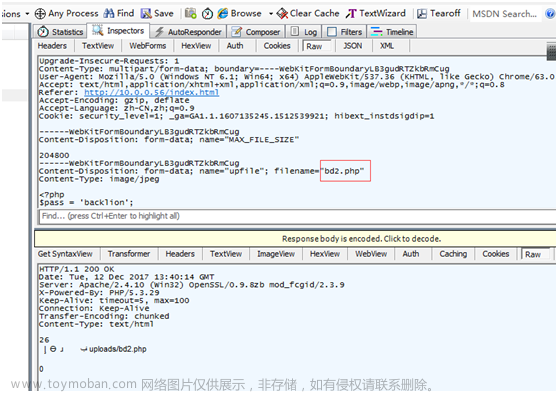
Task: Open the Caching response tab
Action: tap(453, 254)
